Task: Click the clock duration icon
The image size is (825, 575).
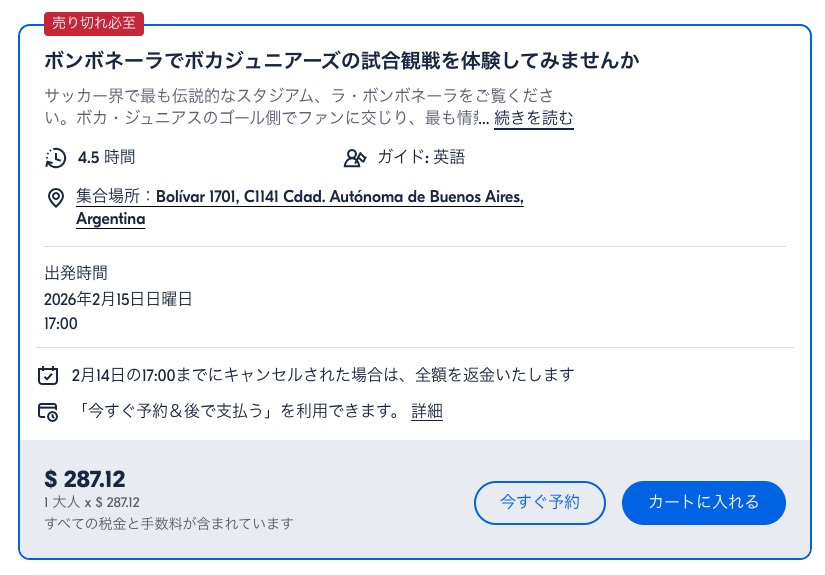Action: point(56,158)
